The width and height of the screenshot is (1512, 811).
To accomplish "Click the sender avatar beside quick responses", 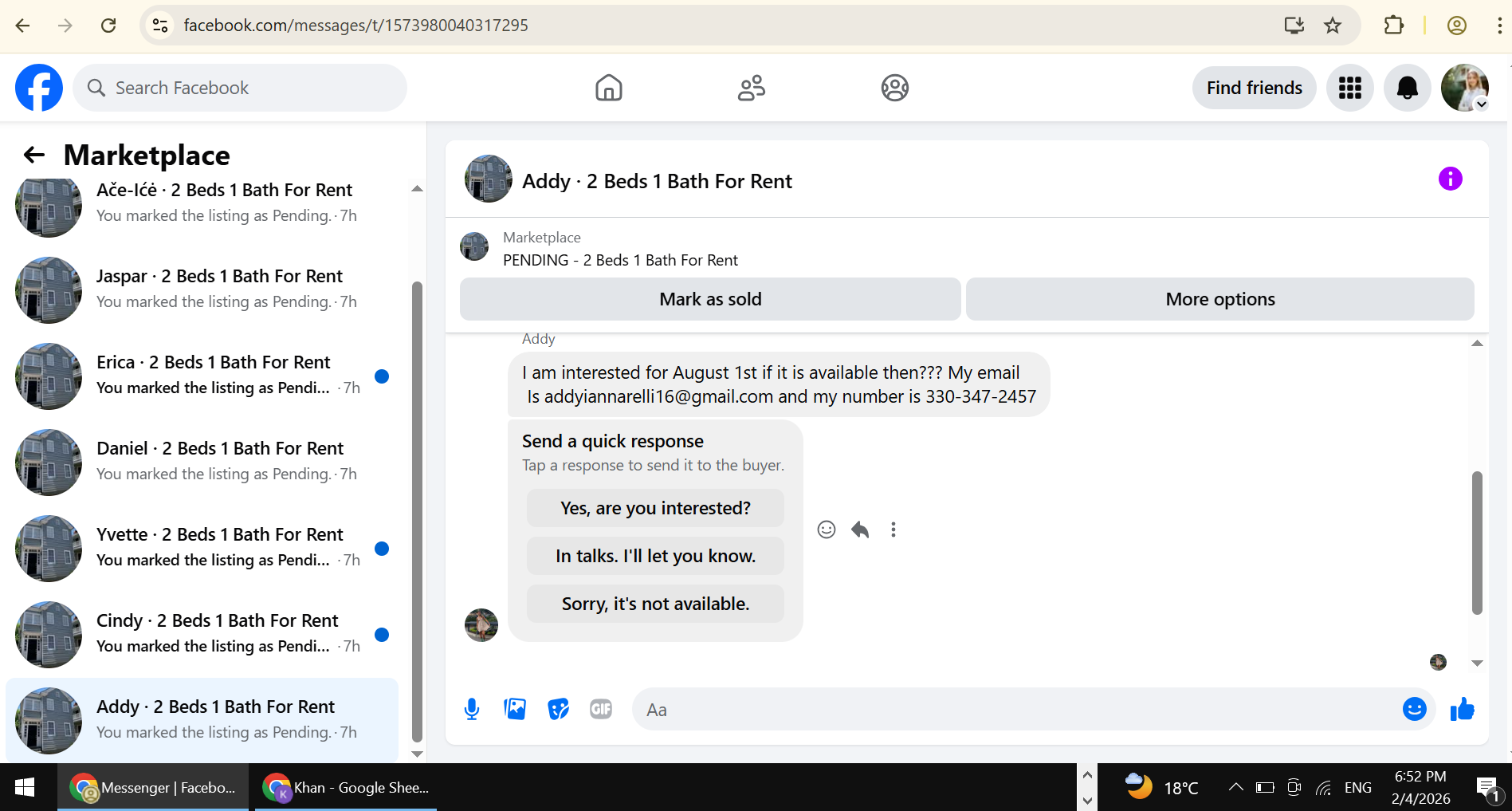I will click(481, 625).
